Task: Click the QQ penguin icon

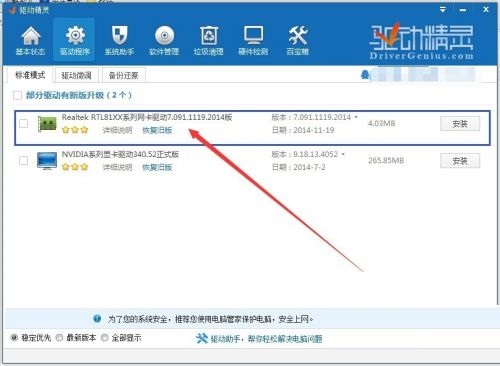Action: (x=365, y=75)
